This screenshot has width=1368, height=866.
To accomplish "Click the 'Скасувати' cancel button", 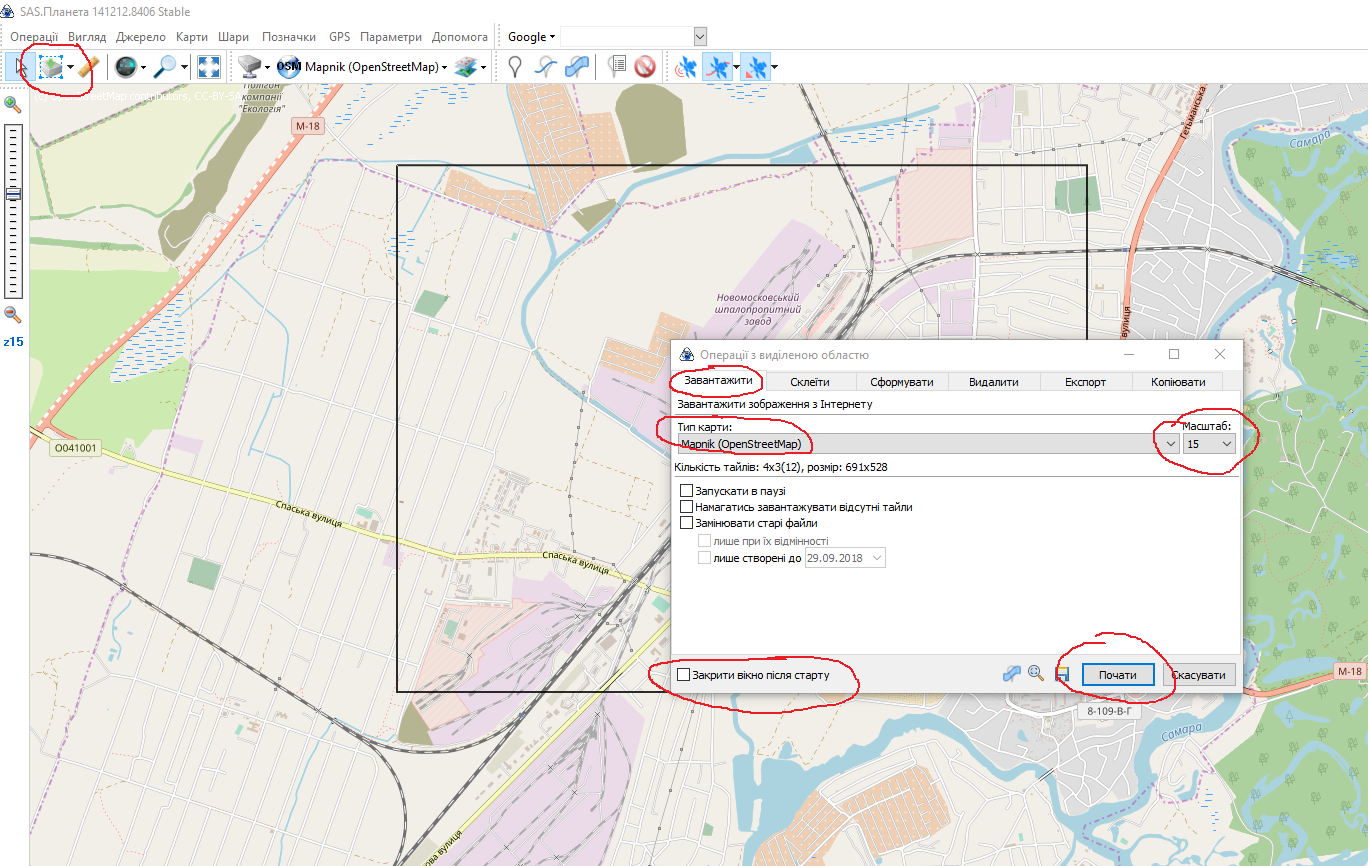I will 1198,675.
